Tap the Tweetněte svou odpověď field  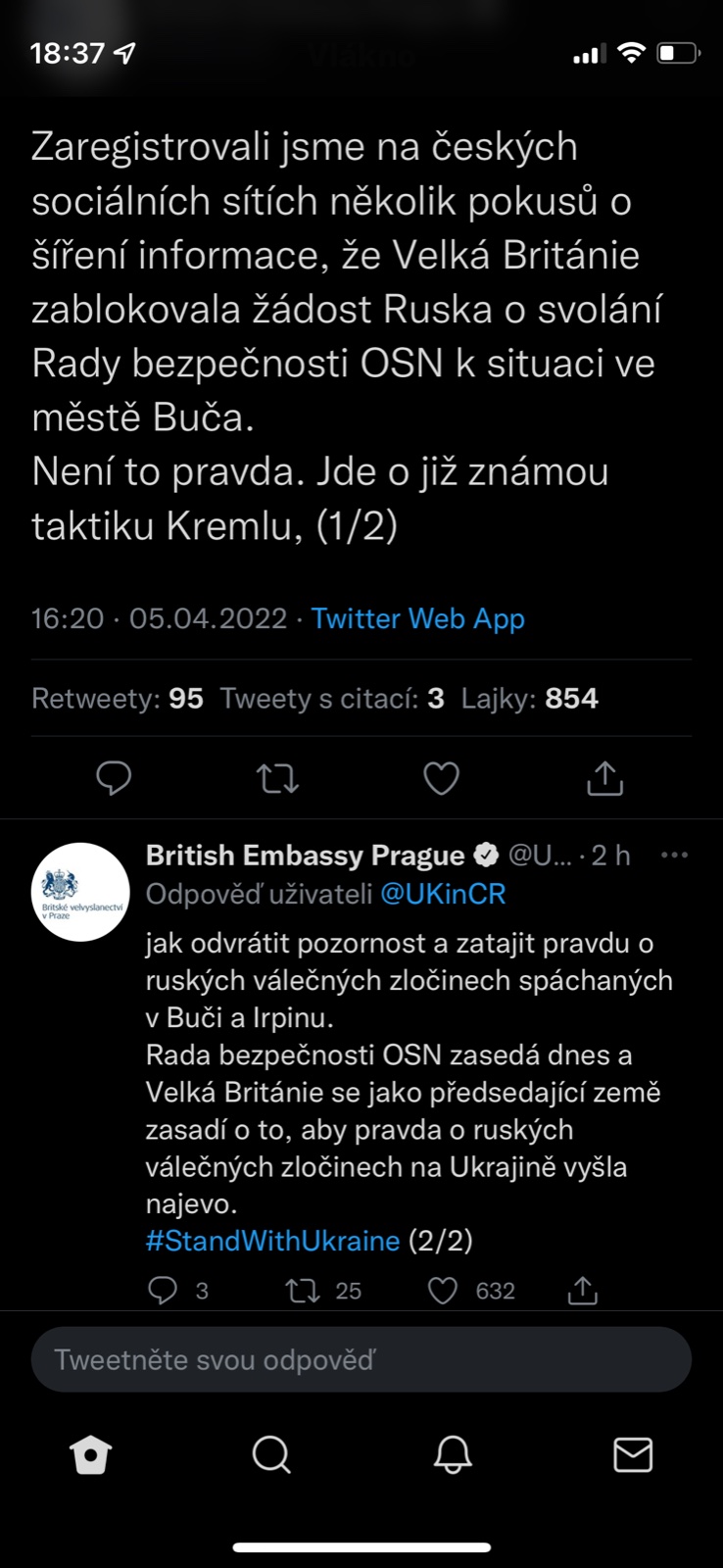pos(361,1359)
